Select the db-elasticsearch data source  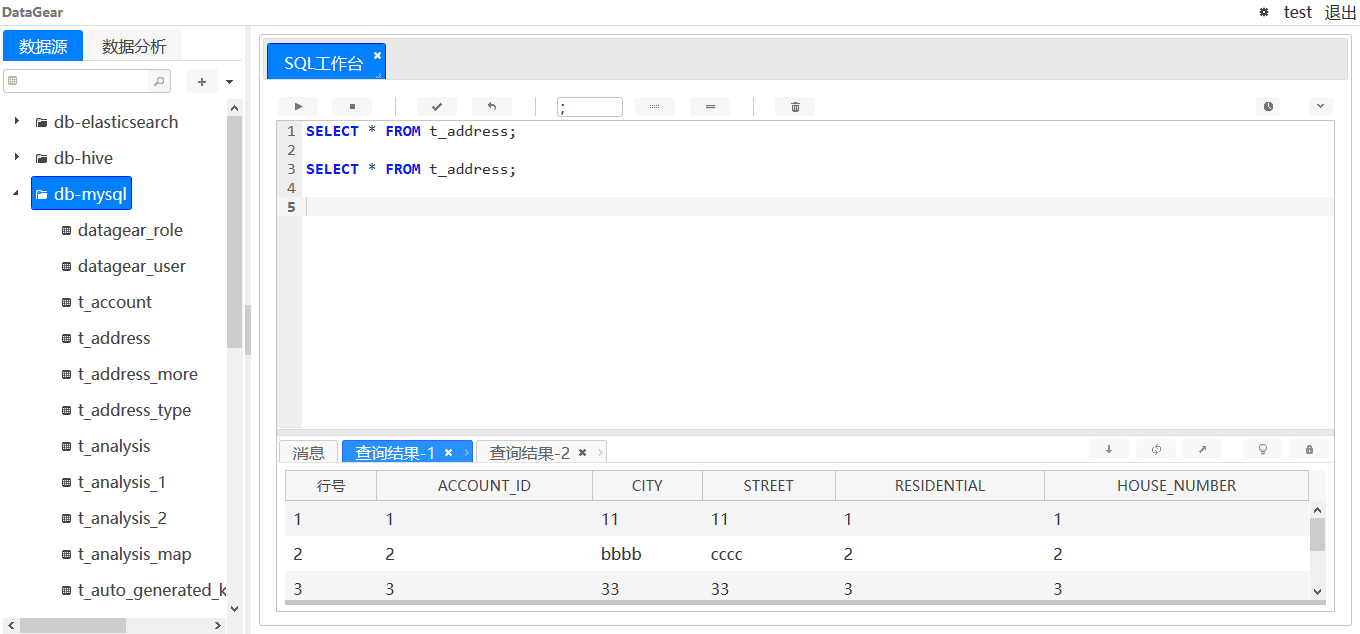coord(107,122)
